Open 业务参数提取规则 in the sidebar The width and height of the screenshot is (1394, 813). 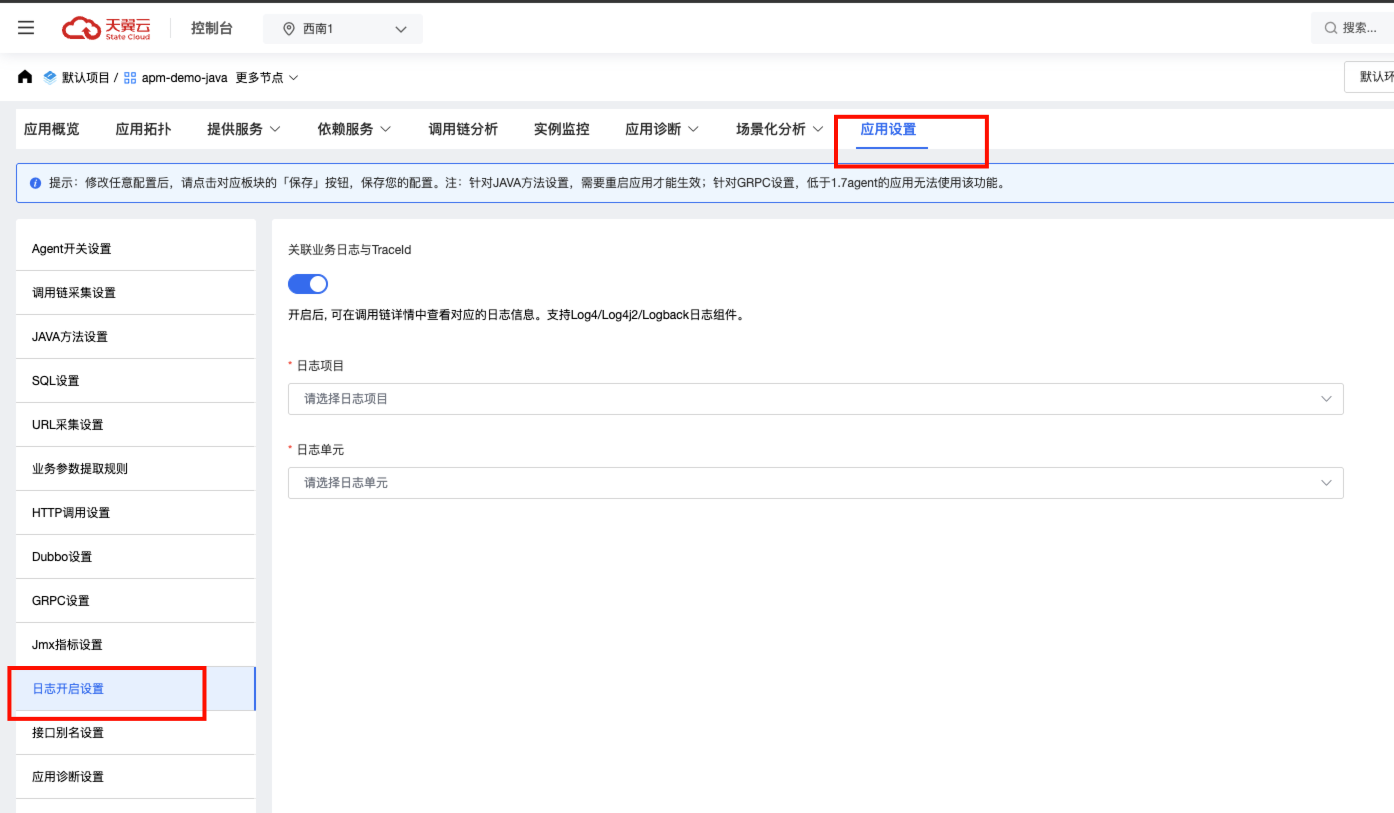[x=136, y=469]
